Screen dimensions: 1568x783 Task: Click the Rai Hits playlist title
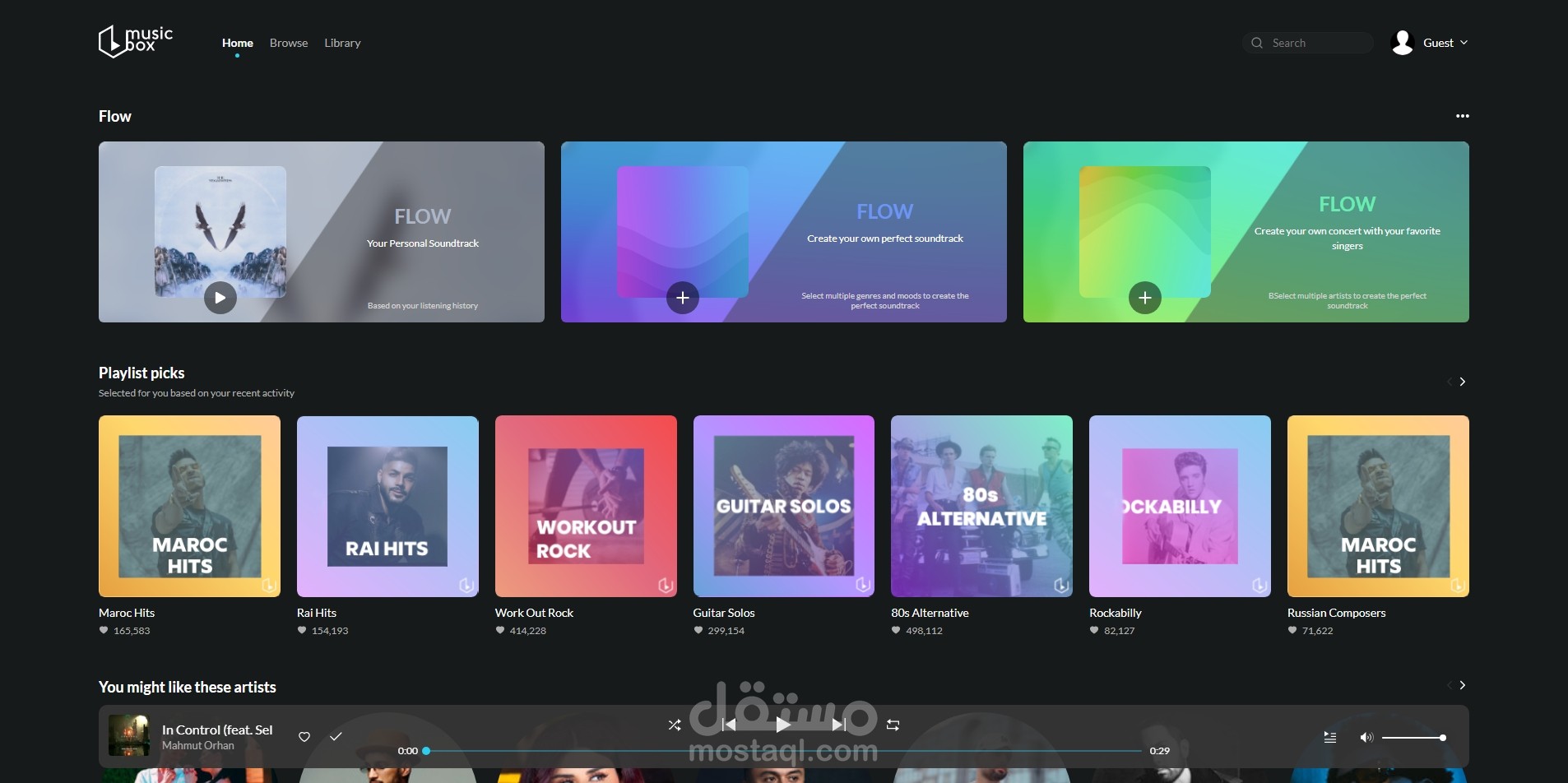click(317, 613)
